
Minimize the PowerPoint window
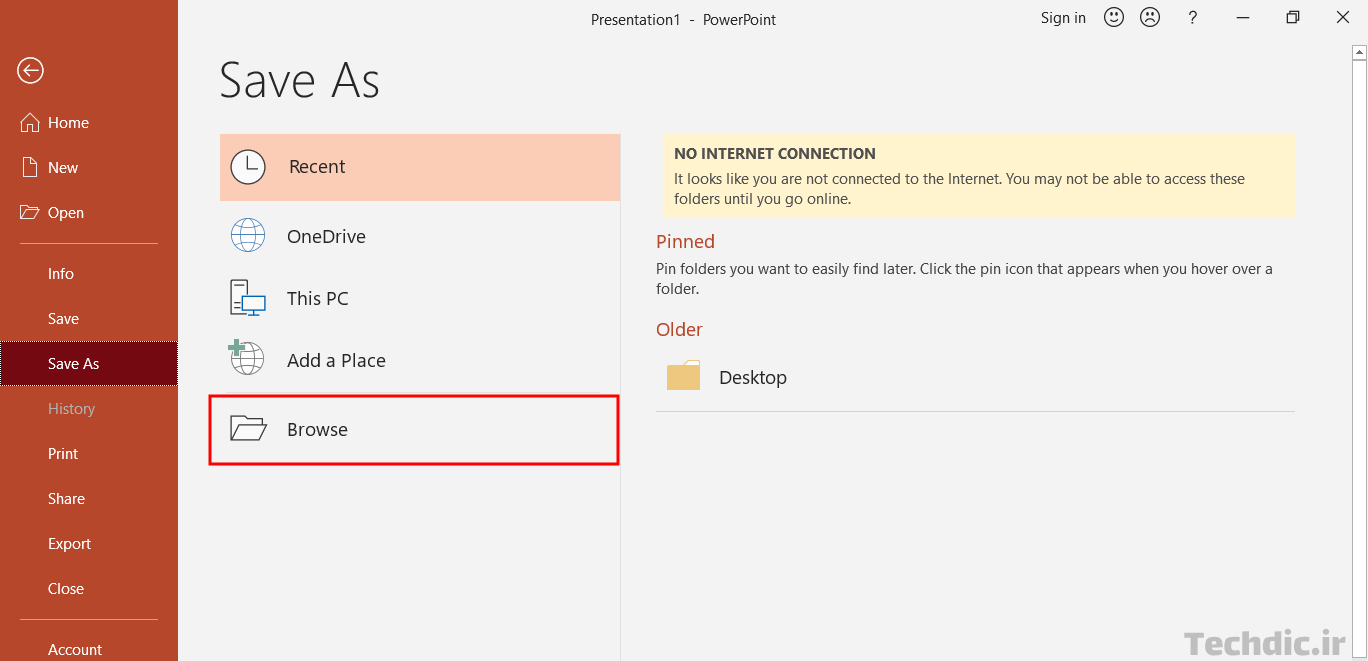pos(1243,17)
